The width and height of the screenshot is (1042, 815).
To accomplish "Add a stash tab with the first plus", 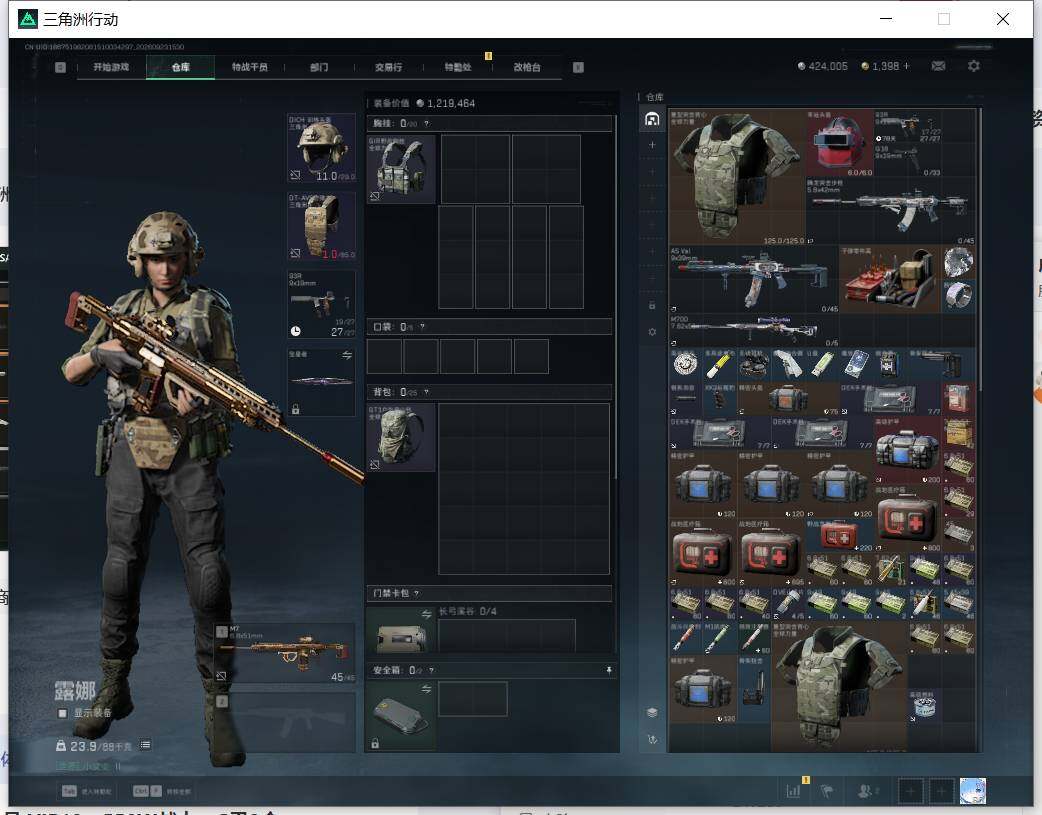I will (652, 145).
